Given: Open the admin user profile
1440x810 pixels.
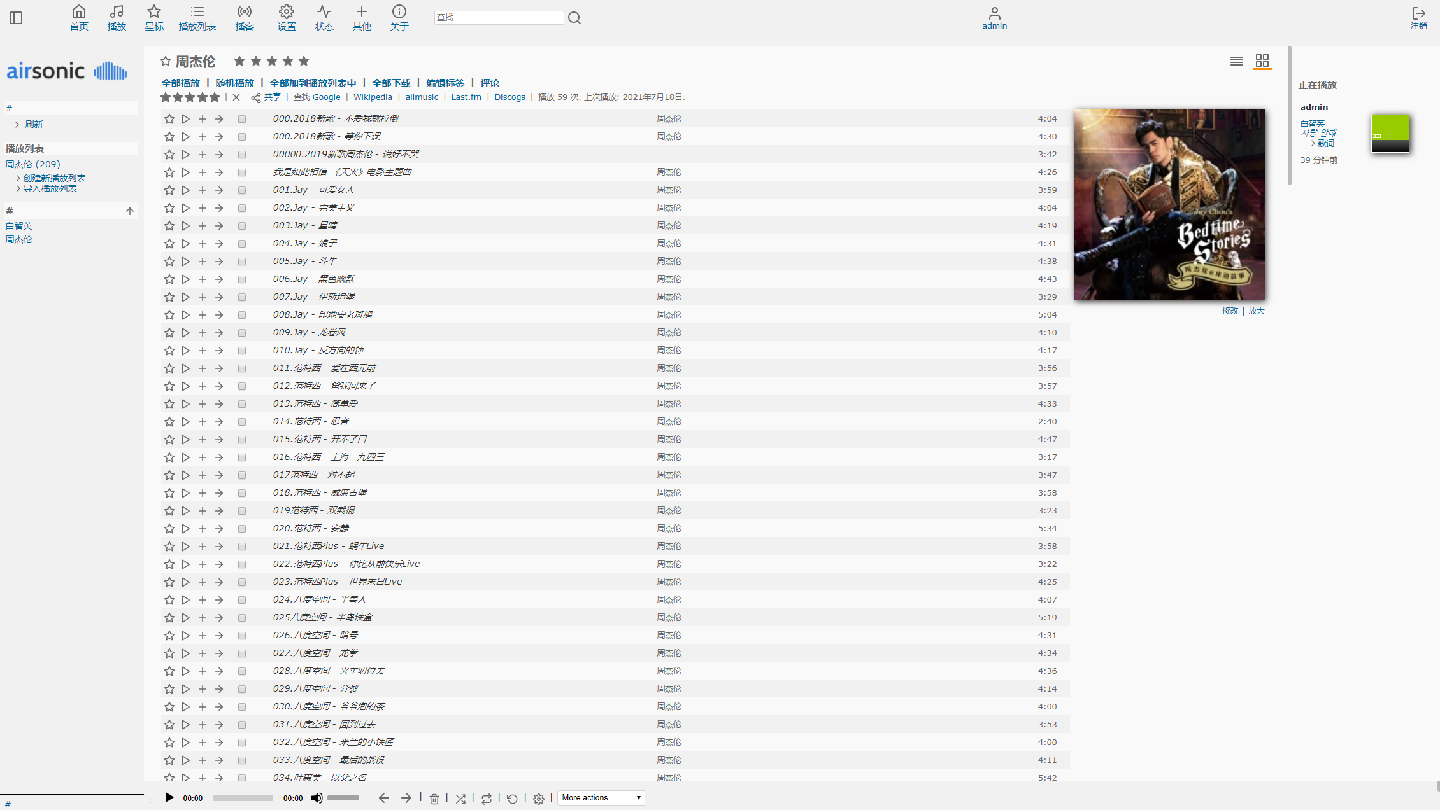Looking at the screenshot, I should point(994,18).
